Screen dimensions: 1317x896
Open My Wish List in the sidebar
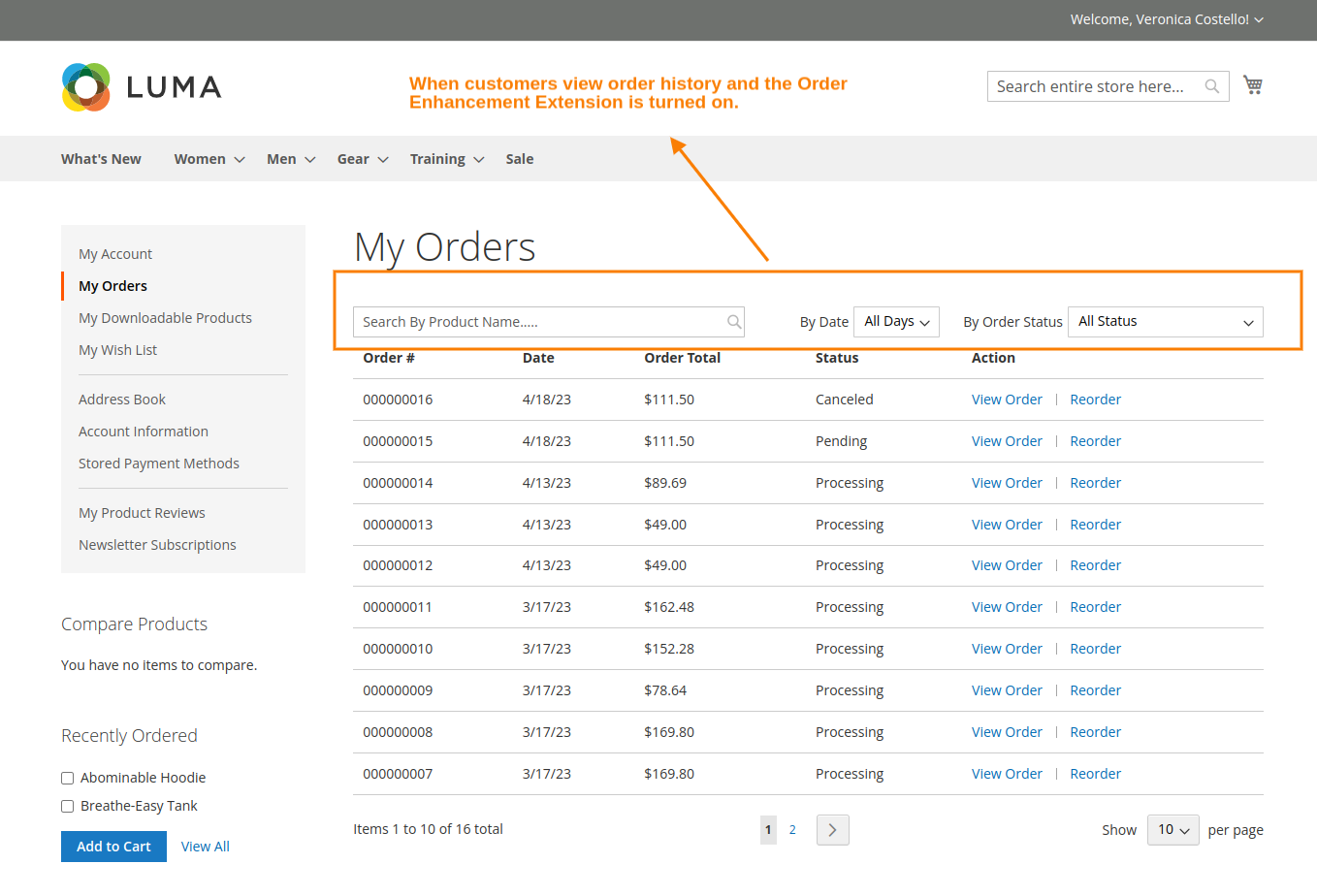click(x=117, y=349)
